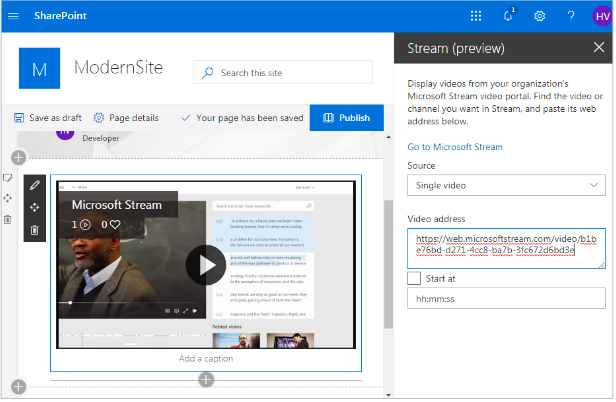Click the ModernSite logo tile
Image resolution: width=616 pixels, height=402 pixels.
click(x=40, y=69)
